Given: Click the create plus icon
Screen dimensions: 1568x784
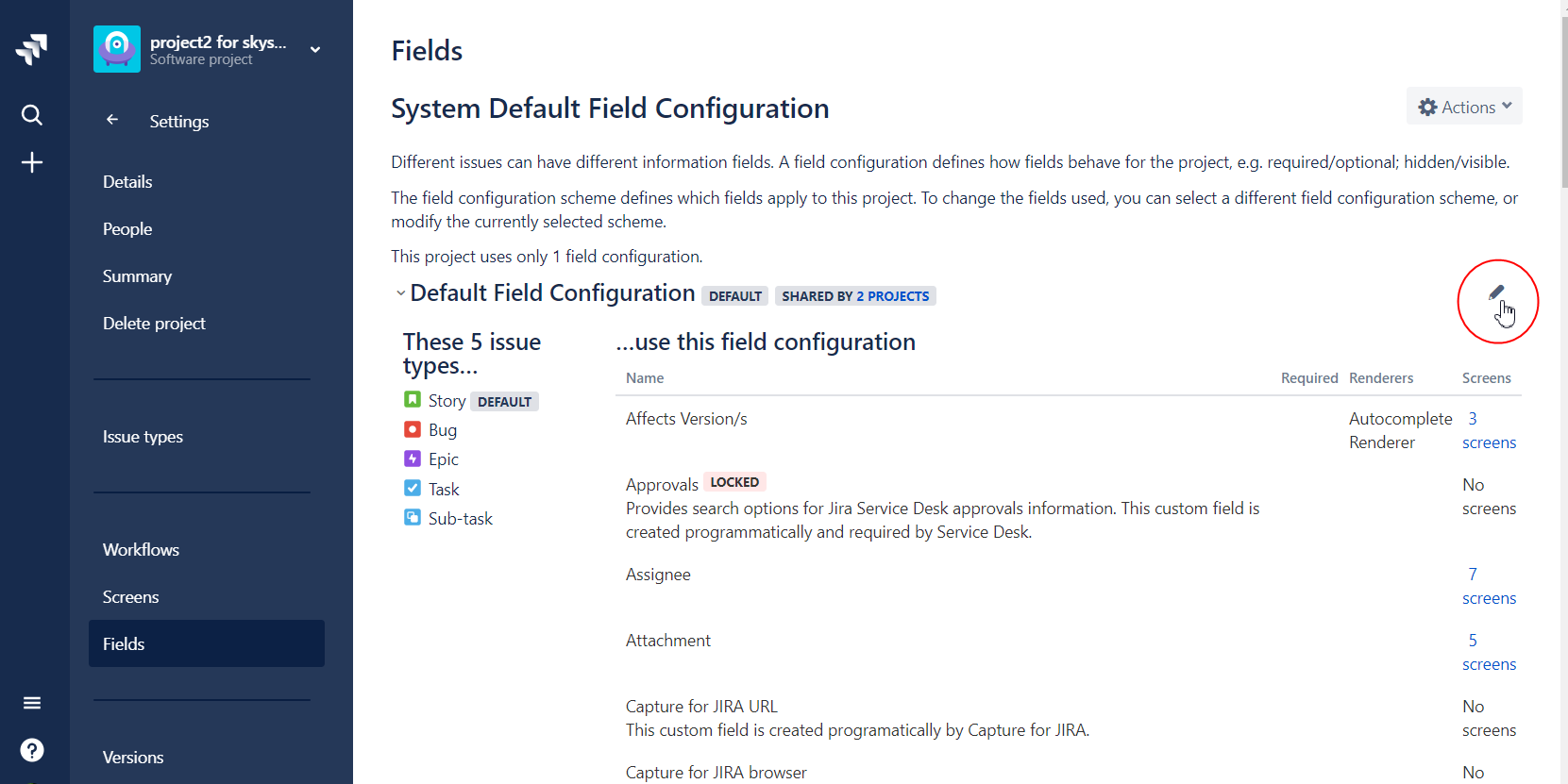Looking at the screenshot, I should click(x=32, y=162).
